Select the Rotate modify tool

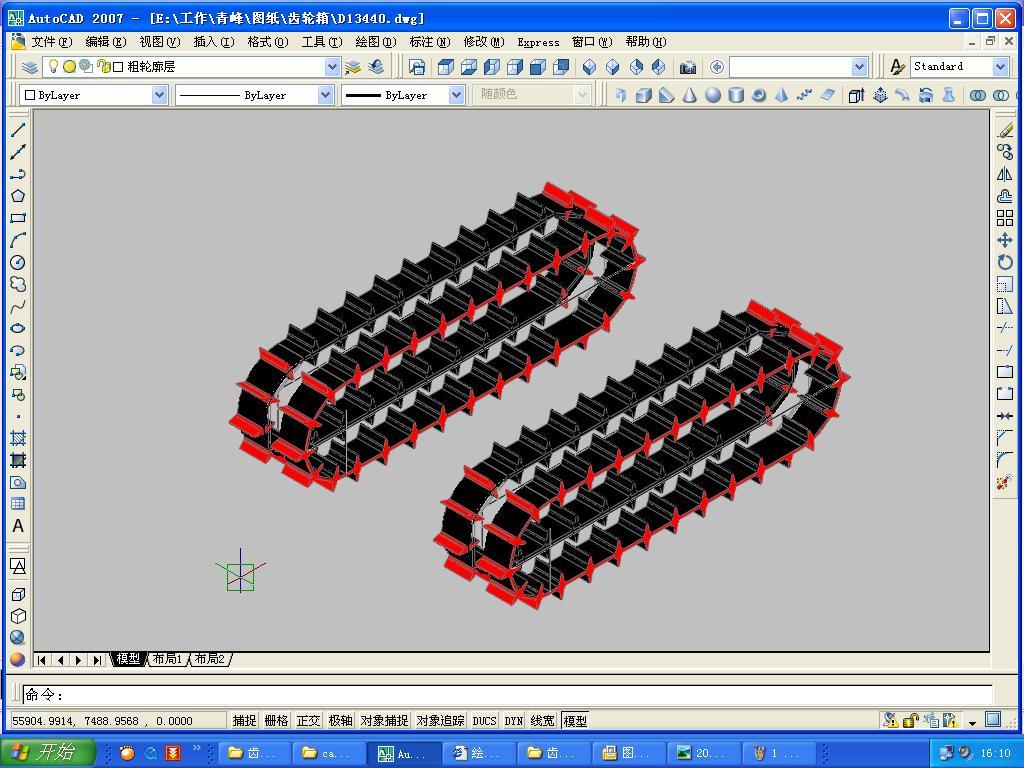(1005, 263)
